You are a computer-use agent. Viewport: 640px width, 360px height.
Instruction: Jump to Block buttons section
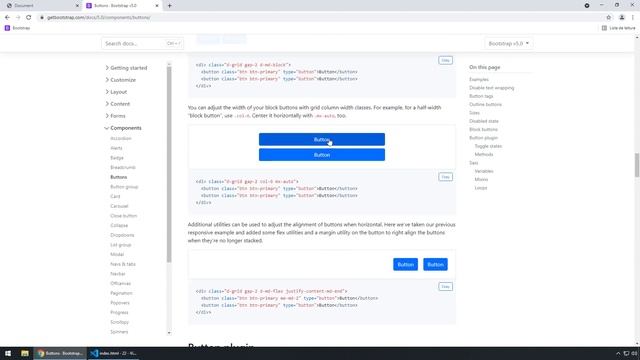[483, 129]
